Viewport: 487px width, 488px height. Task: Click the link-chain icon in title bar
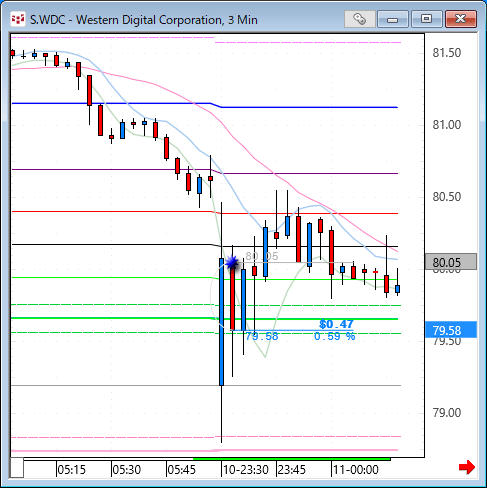(x=360, y=19)
